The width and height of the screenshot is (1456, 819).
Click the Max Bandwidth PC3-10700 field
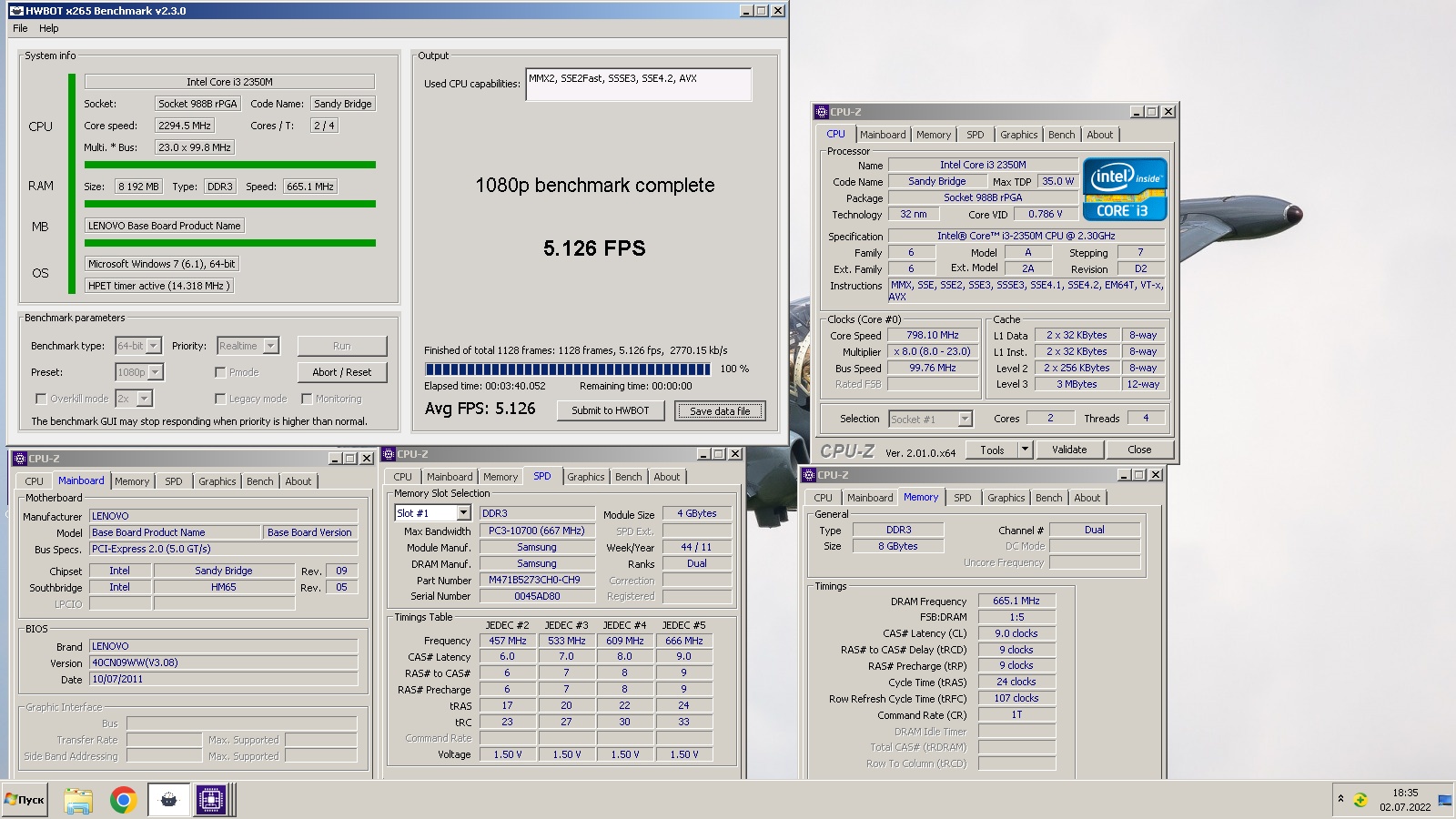tap(537, 531)
